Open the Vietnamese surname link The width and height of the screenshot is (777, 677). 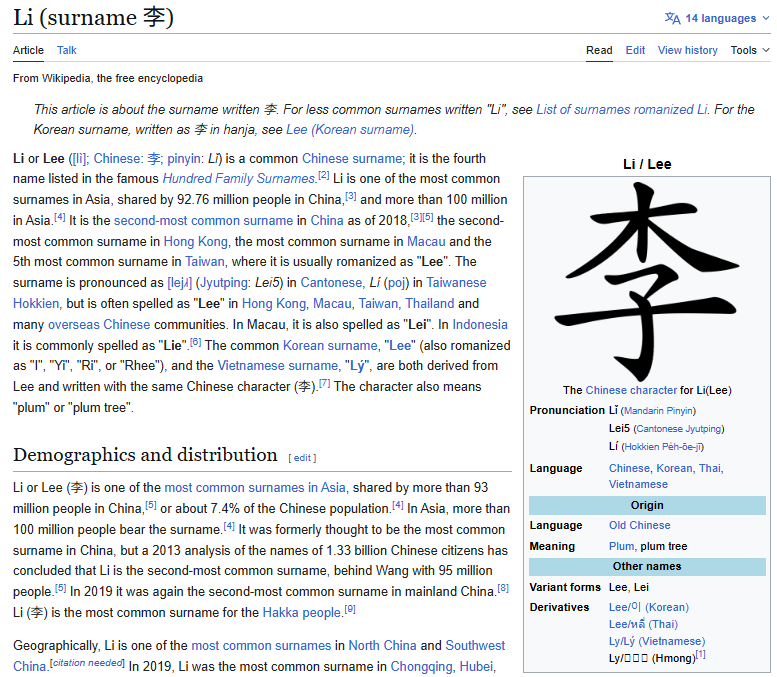[278, 366]
